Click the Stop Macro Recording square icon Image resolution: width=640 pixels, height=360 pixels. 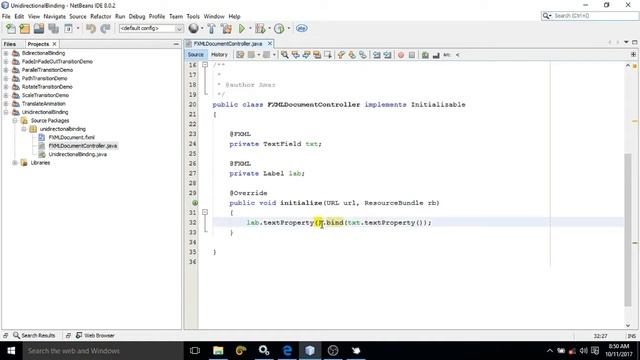pos(412,55)
